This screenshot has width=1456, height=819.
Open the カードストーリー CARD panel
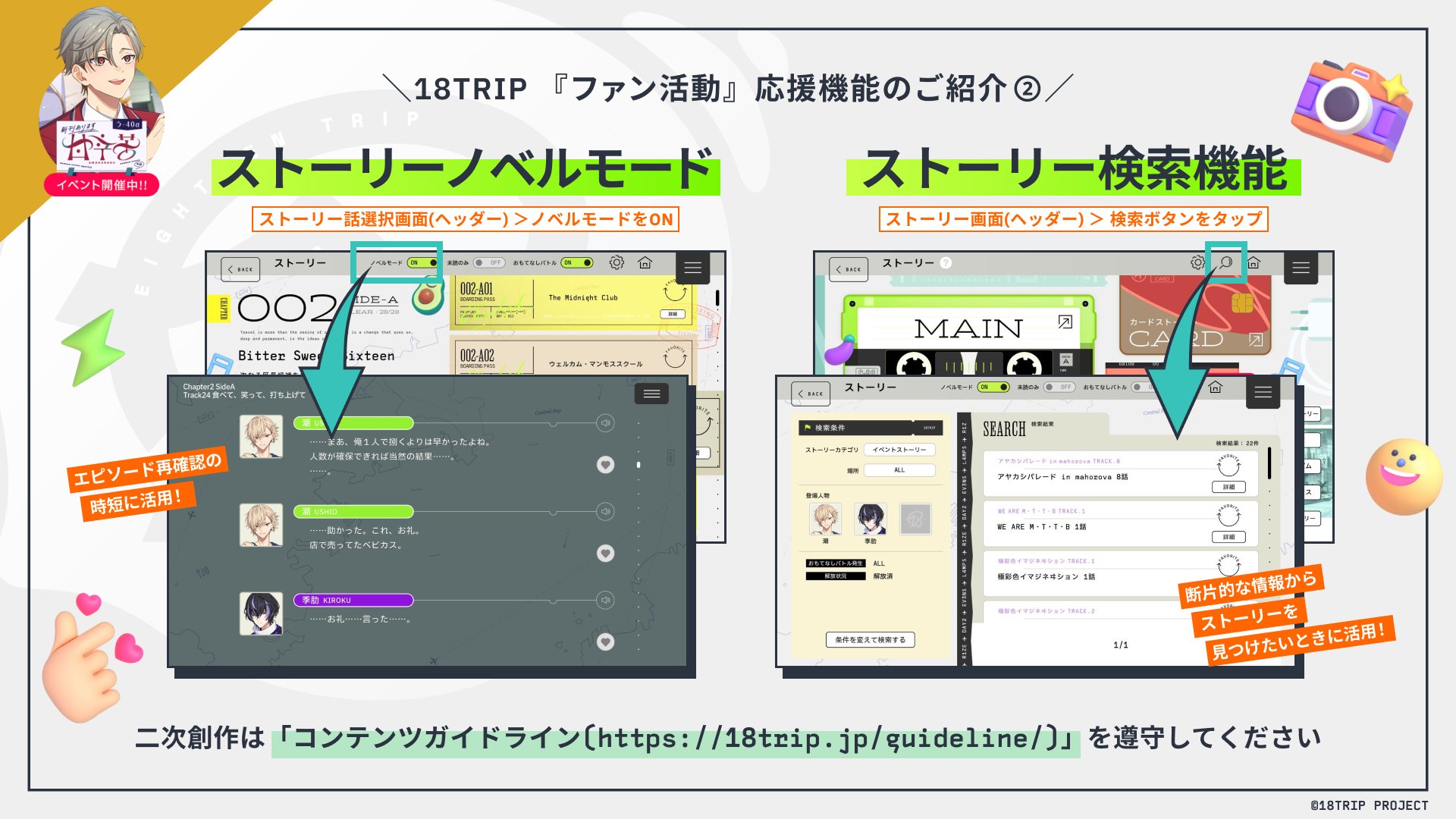[x=1195, y=315]
